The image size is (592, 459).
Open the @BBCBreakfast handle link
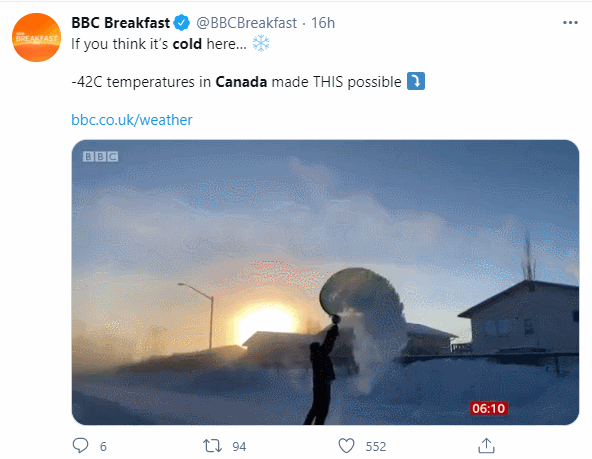pos(247,23)
